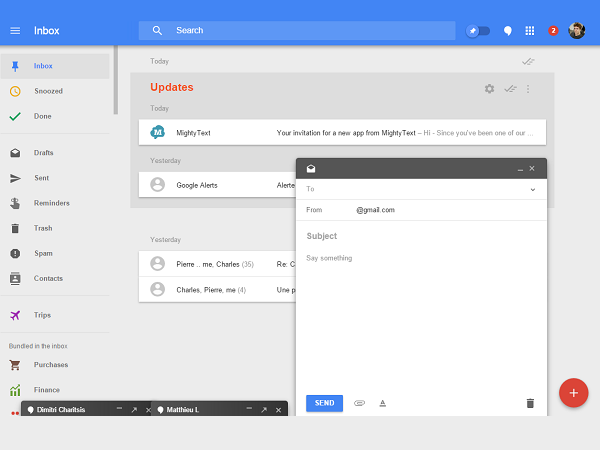
Task: Click the blue pin icon beside Inbox
Action: [x=15, y=66]
